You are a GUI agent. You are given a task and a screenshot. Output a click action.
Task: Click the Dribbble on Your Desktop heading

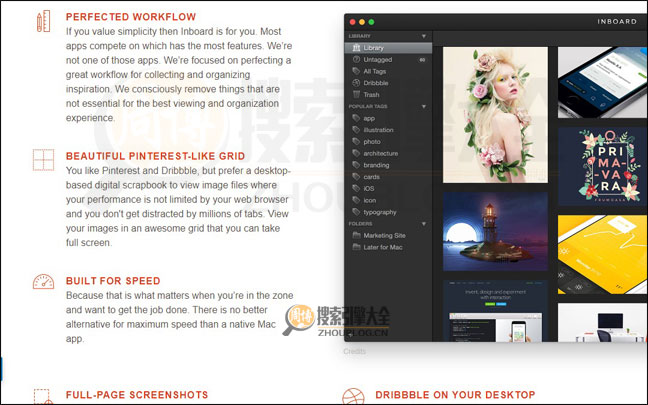point(455,395)
